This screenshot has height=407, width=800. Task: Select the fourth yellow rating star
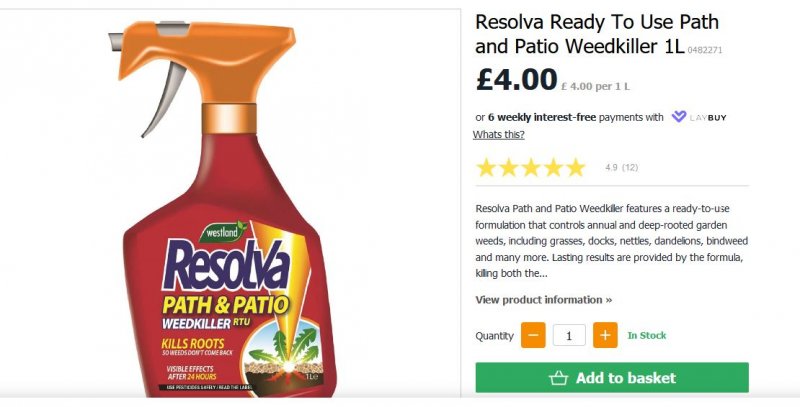point(553,168)
